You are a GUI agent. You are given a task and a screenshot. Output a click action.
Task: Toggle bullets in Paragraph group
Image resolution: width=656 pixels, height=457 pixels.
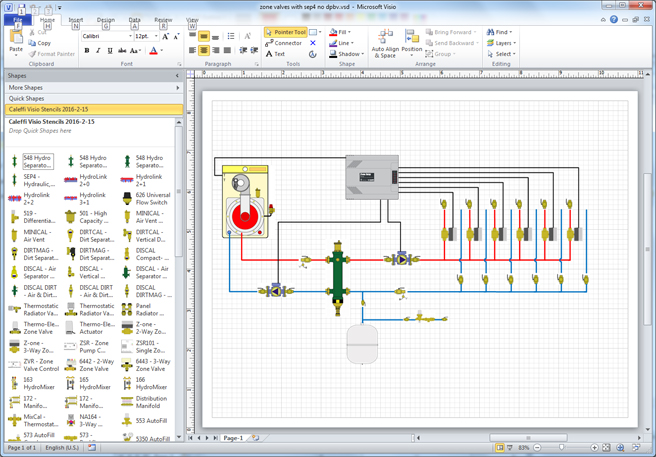tap(231, 36)
